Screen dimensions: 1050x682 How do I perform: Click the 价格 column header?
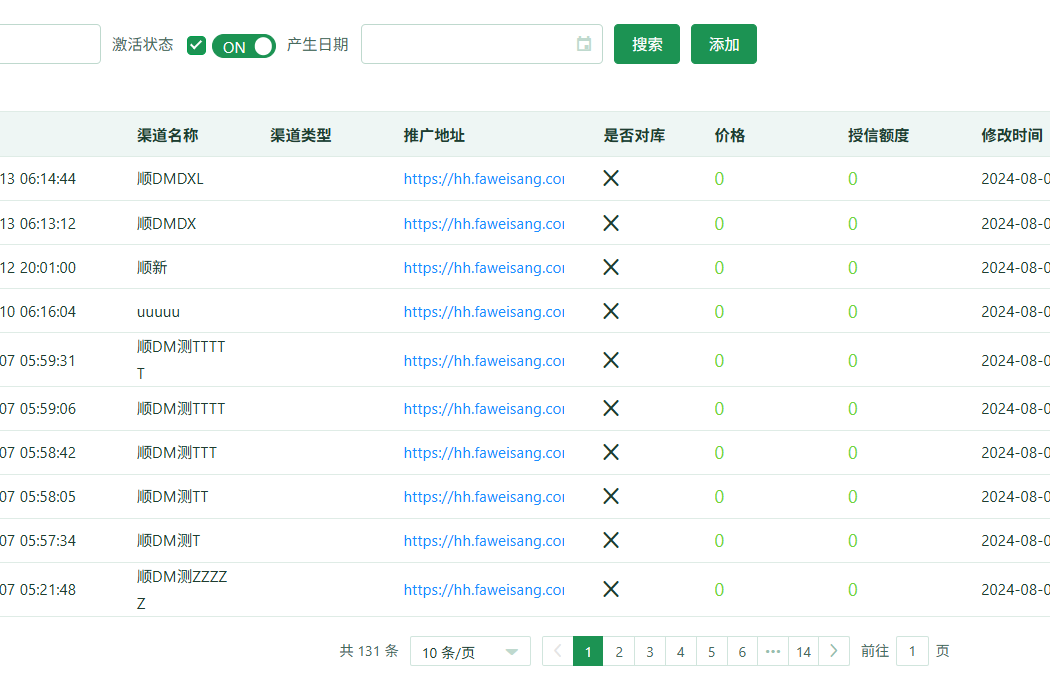(730, 135)
